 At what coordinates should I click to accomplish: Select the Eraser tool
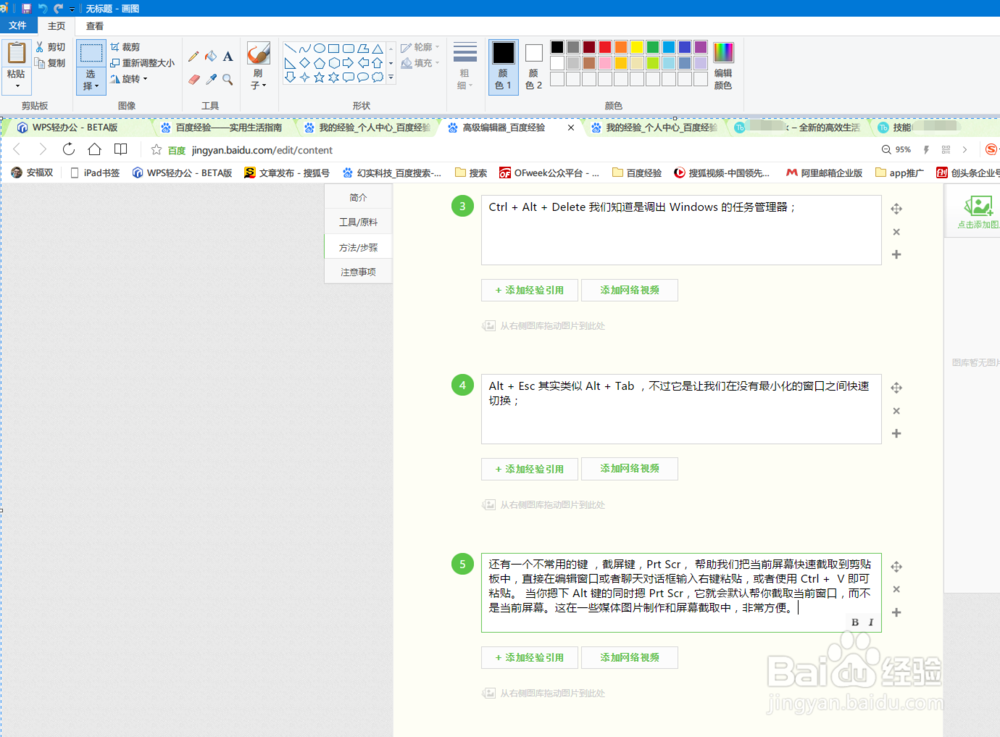193,77
